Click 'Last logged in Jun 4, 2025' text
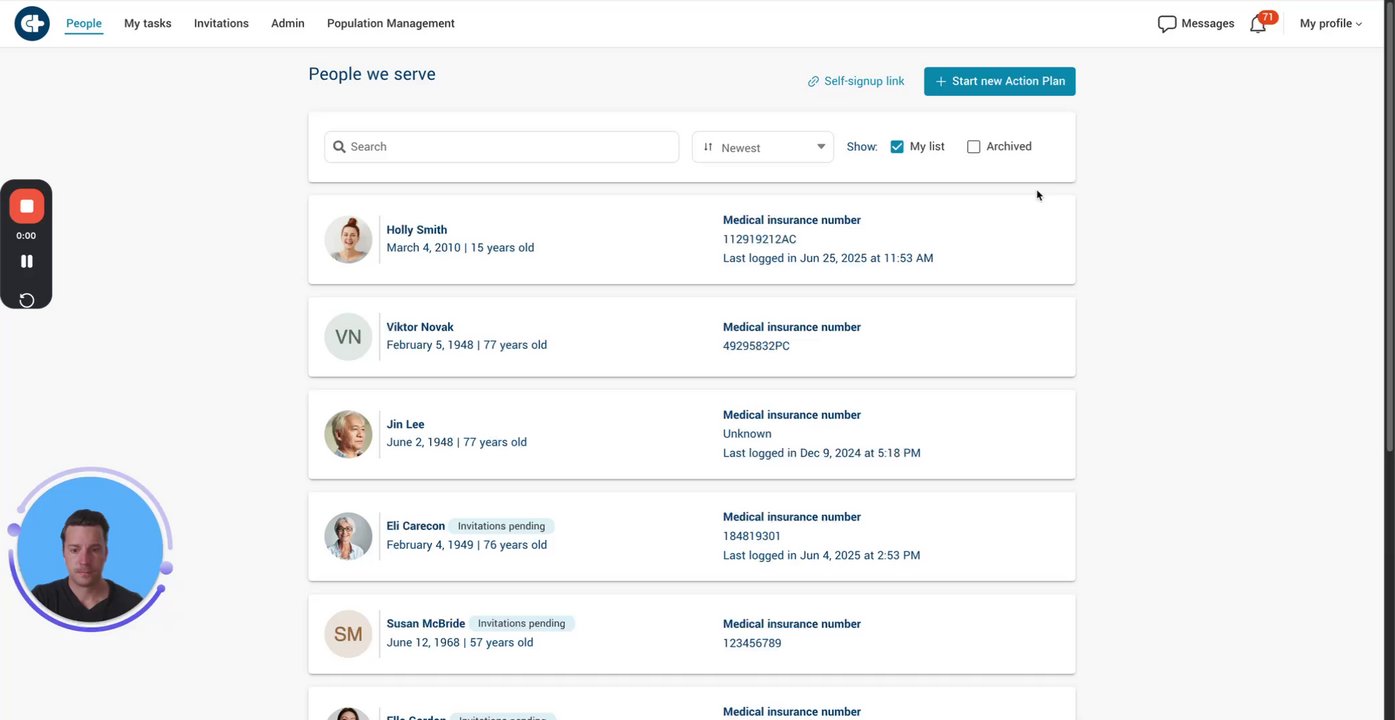 pos(822,555)
